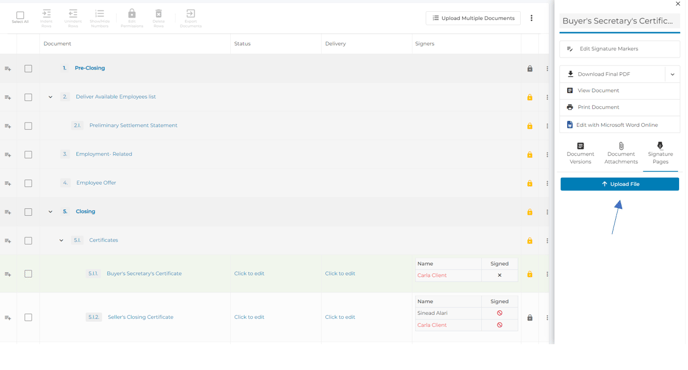
Task: Open the row options menu for Buyer's Secretary's Certificate
Action: 547,274
